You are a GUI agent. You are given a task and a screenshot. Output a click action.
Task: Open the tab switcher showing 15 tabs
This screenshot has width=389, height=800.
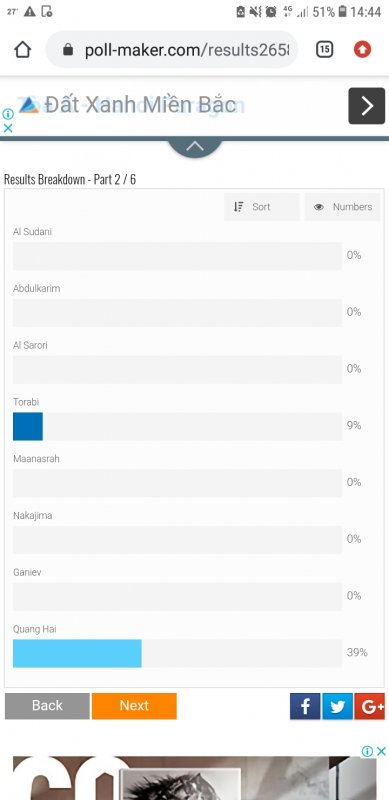point(325,49)
